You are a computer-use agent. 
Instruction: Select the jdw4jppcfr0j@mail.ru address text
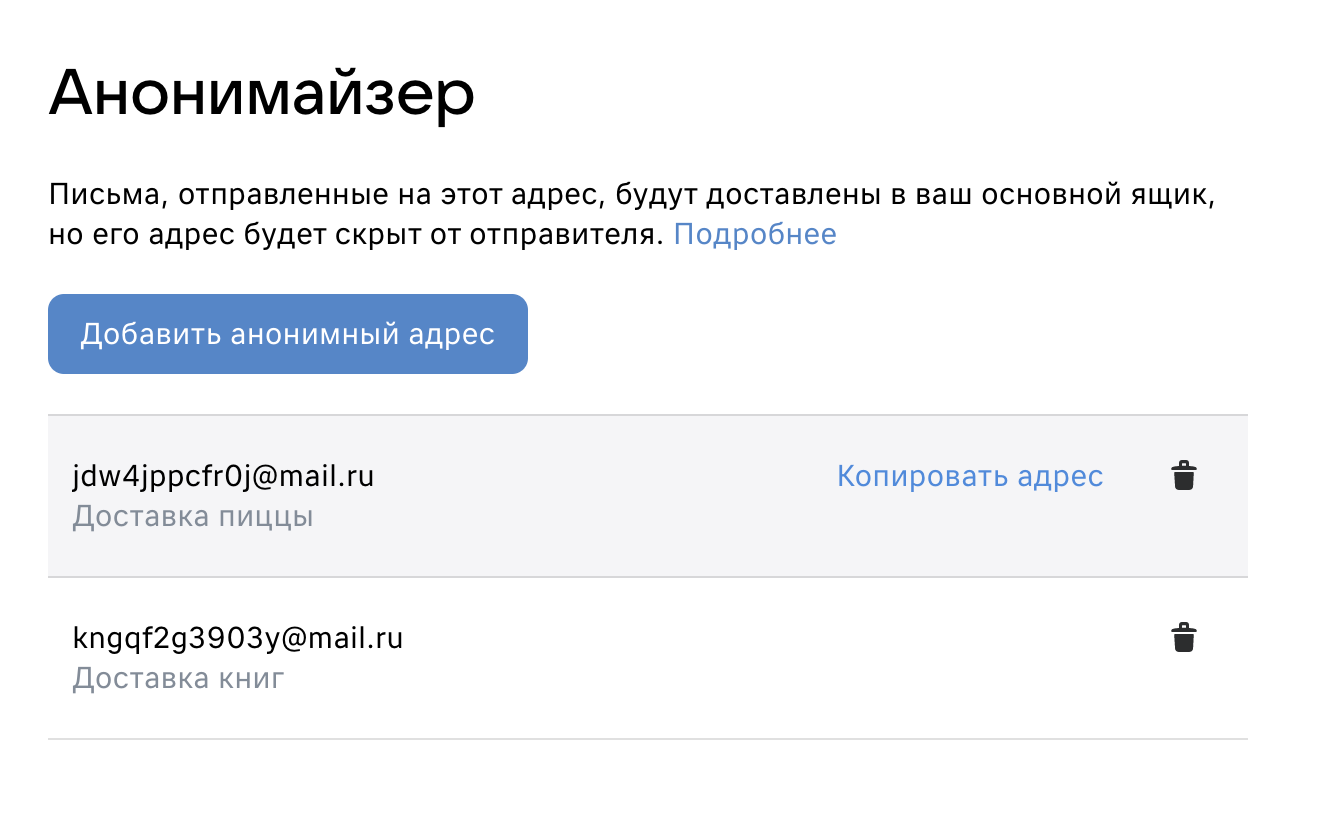(x=223, y=476)
